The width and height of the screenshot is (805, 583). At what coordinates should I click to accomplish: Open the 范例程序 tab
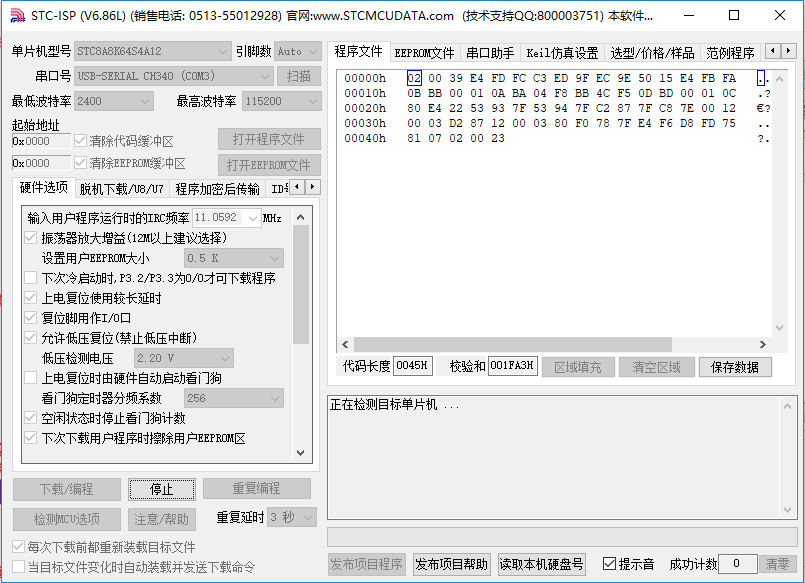tap(730, 53)
